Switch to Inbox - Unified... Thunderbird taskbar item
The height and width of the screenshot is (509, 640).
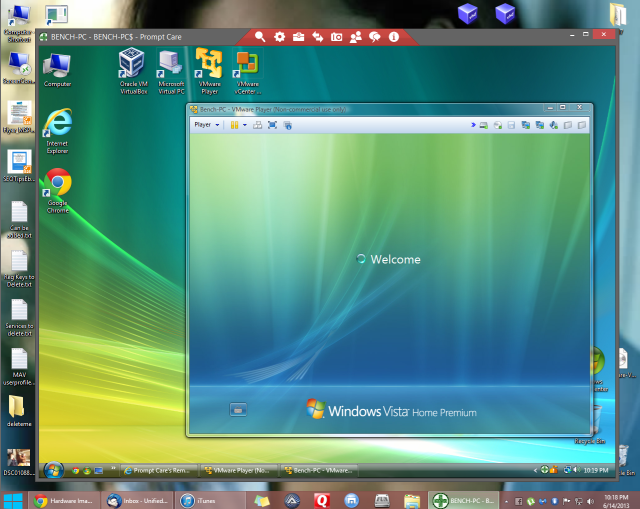click(137, 501)
